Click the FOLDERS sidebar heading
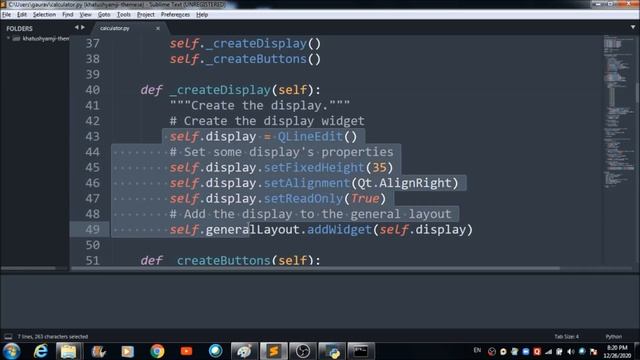The image size is (640, 360). pos(19,29)
